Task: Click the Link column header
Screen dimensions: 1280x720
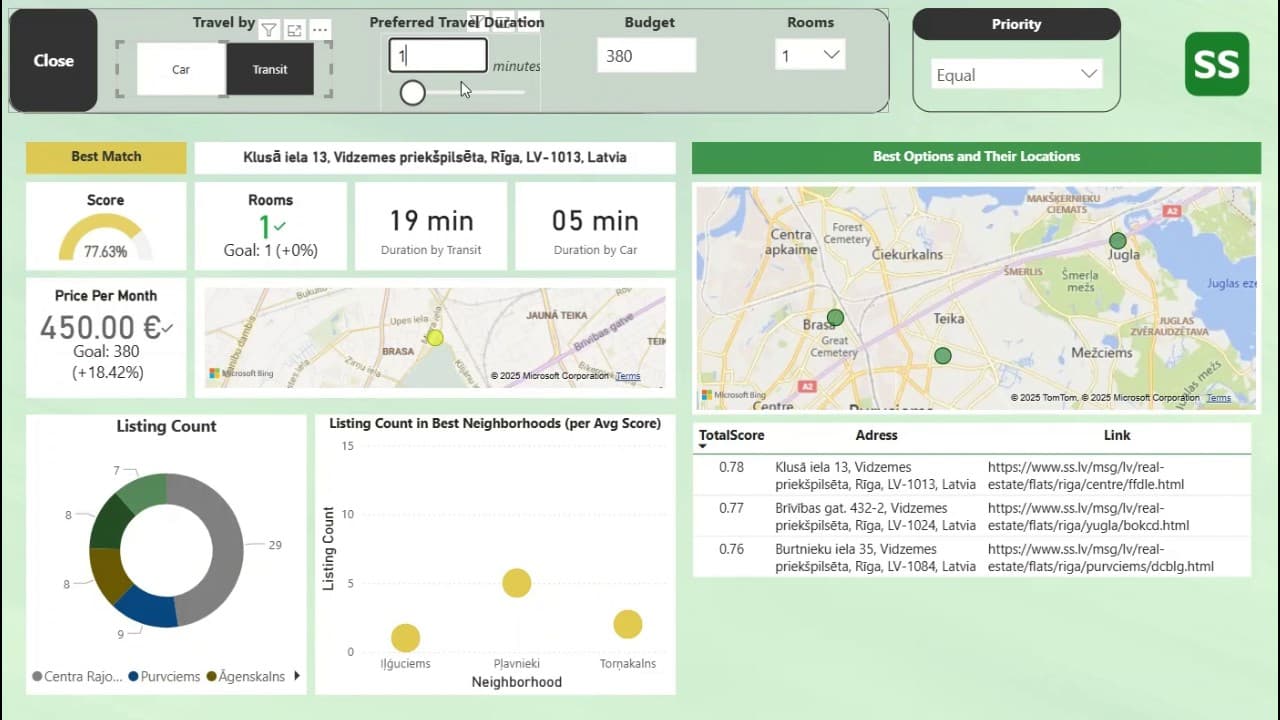Action: pos(1117,435)
